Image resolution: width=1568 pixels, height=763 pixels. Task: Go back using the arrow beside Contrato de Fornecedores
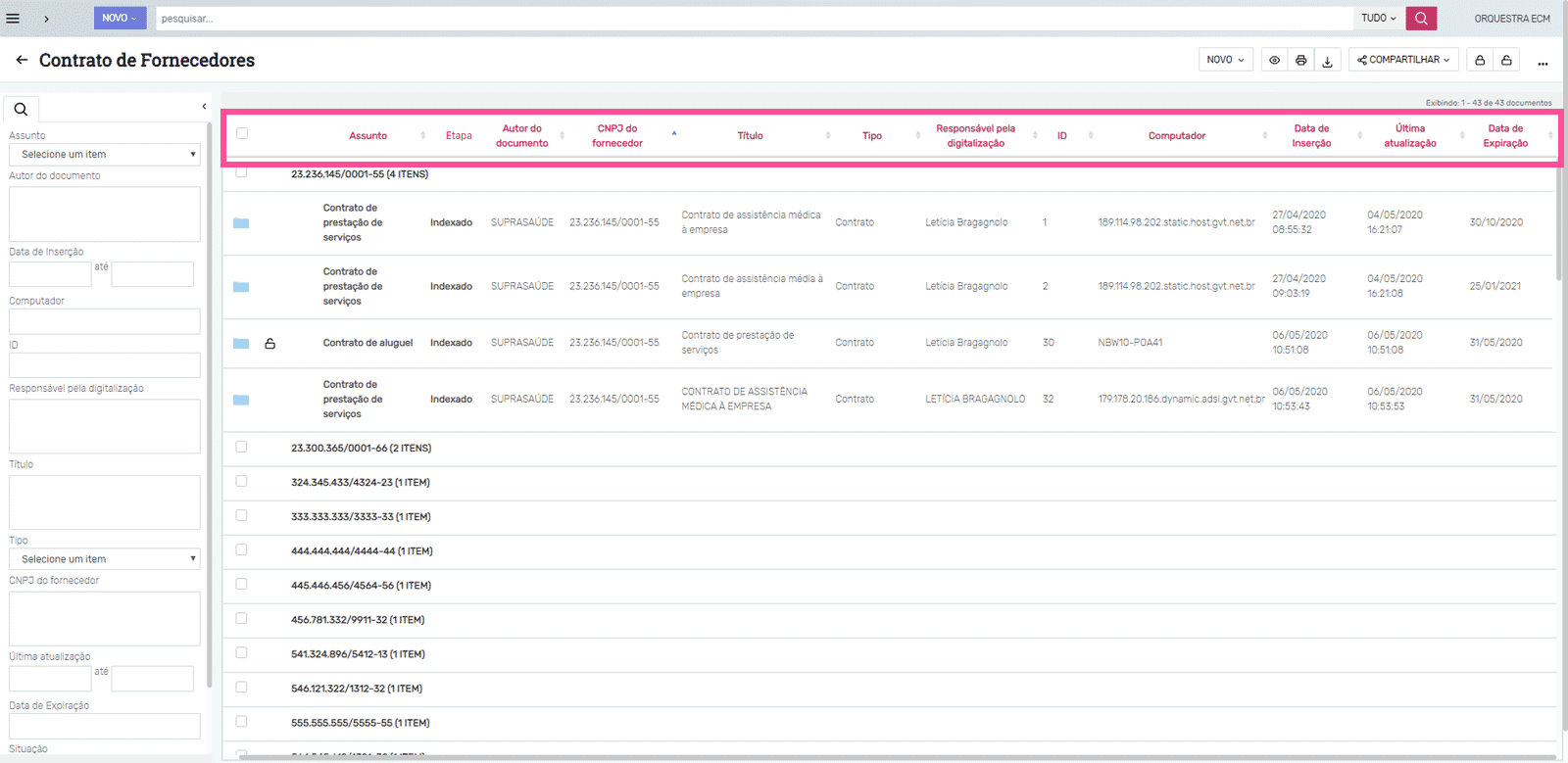coord(22,60)
